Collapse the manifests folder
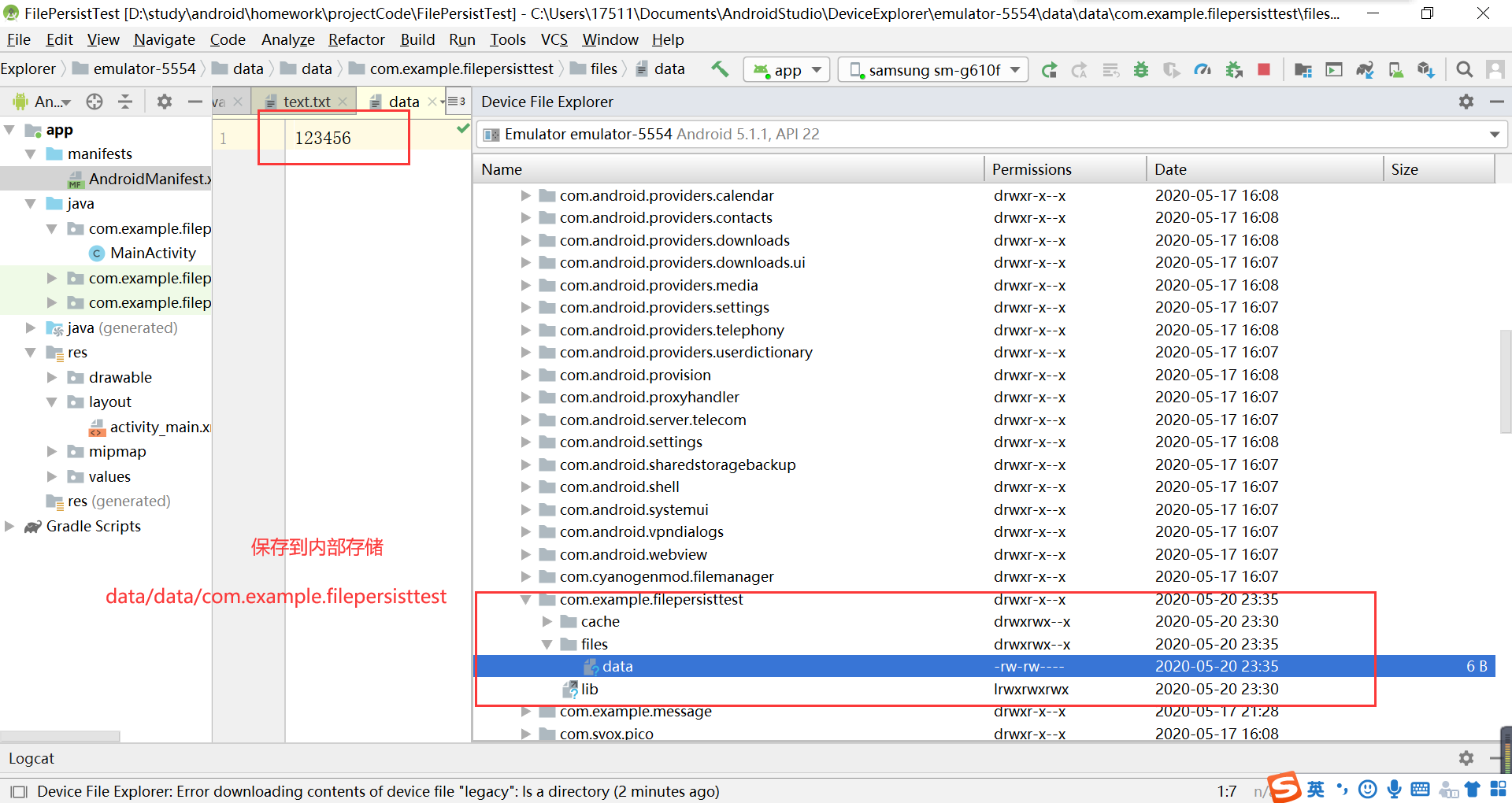 coord(31,154)
